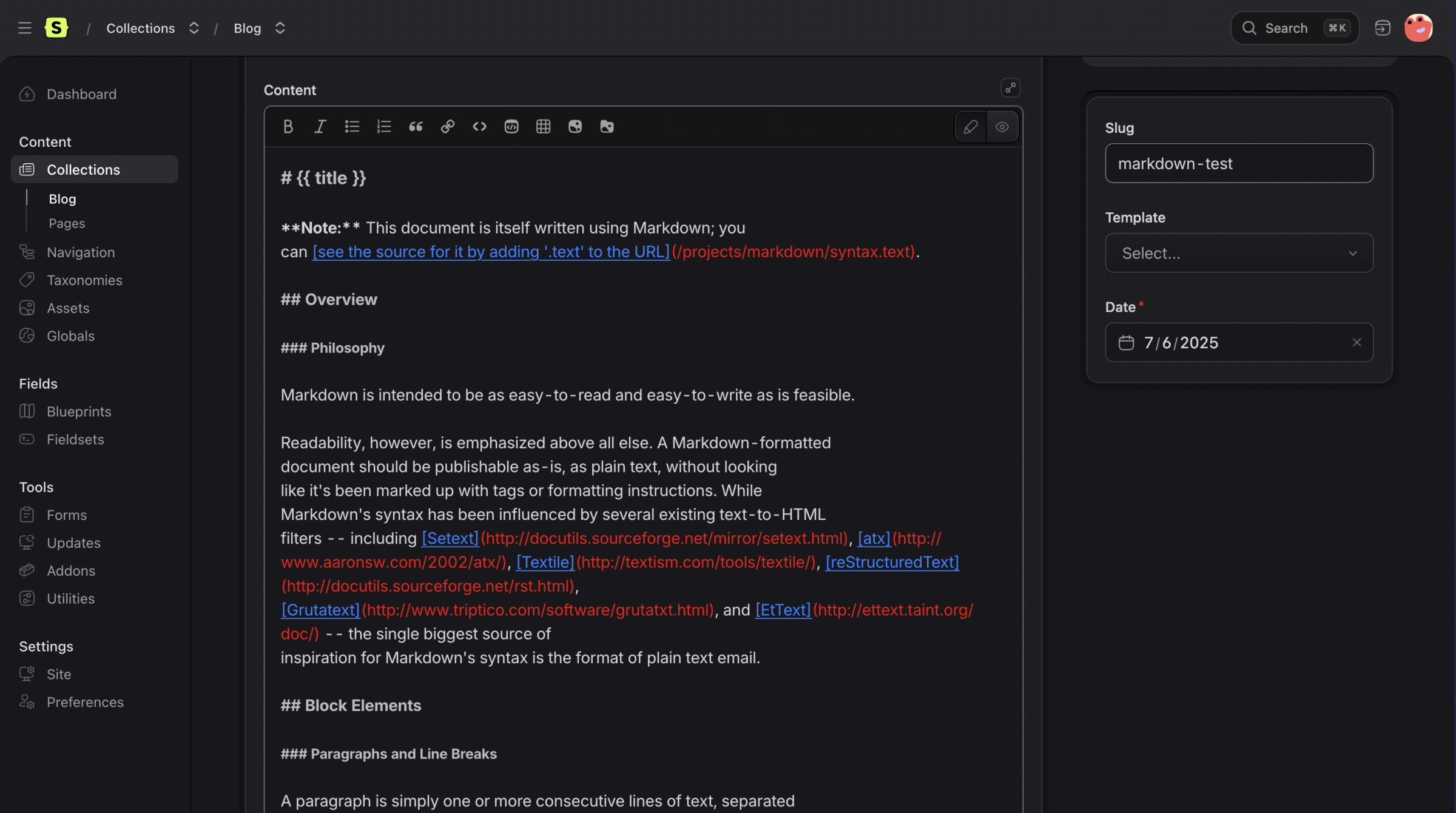Insert a hyperlink with the link icon
The height and width of the screenshot is (813, 1456).
(x=448, y=126)
